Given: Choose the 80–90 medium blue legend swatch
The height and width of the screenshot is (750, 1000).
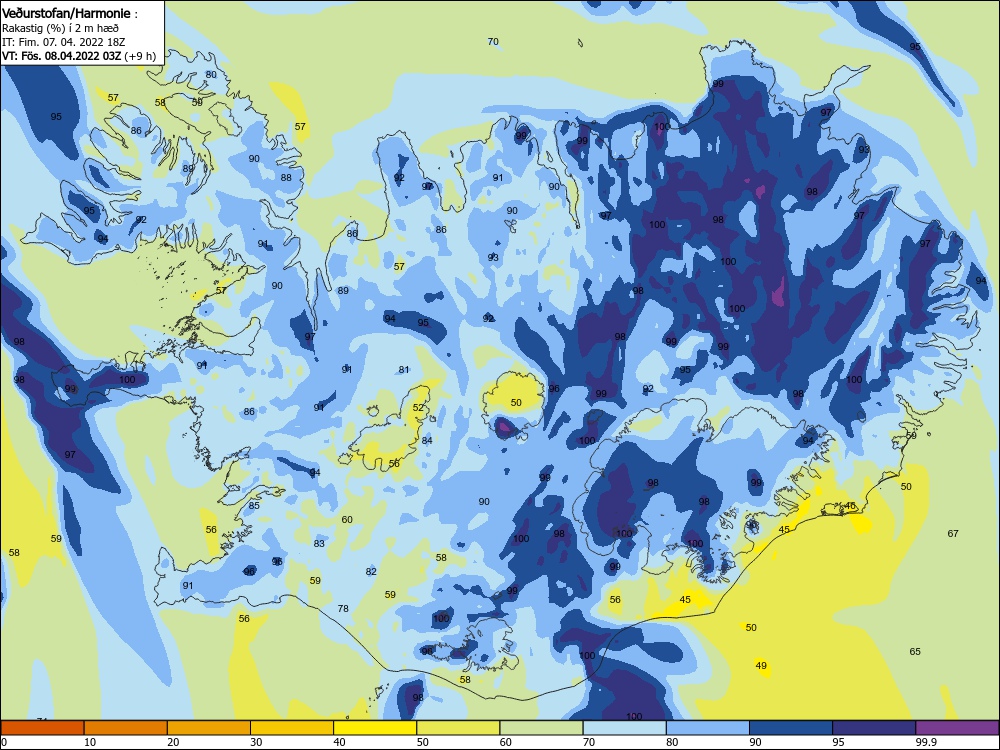Looking at the screenshot, I should click(x=708, y=728).
